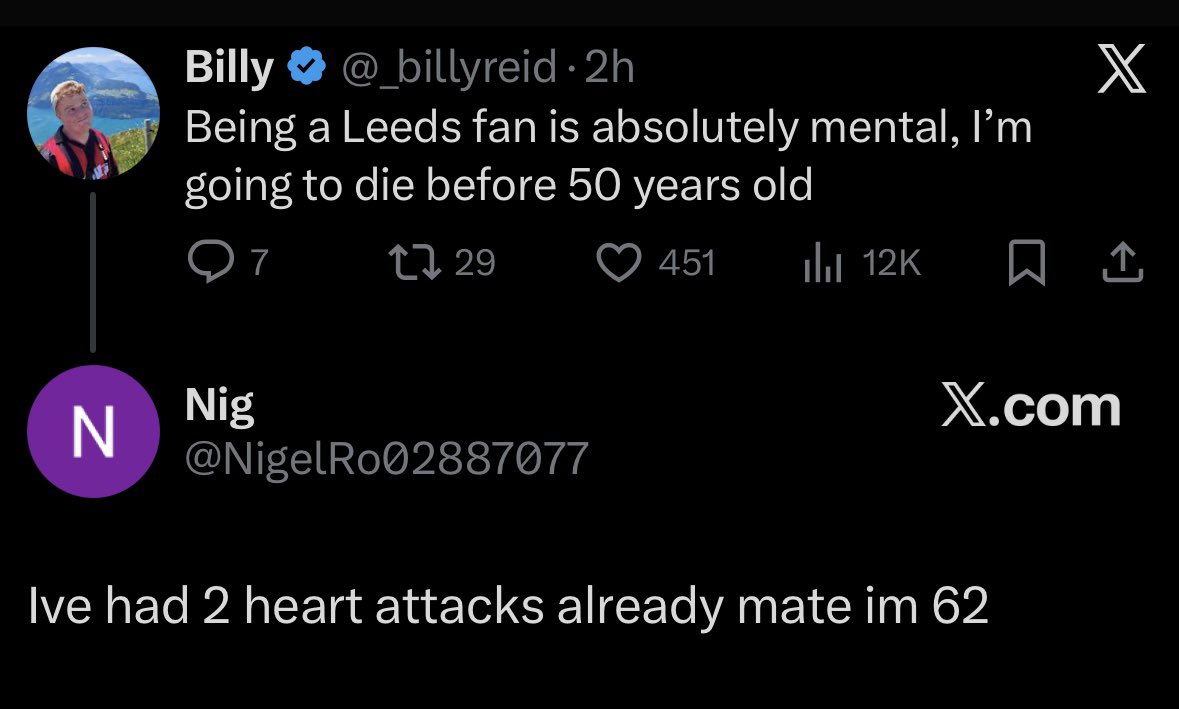Screen dimensions: 1179x709
Task: Select Billy's tweet text about Leeds
Action: tap(607, 157)
